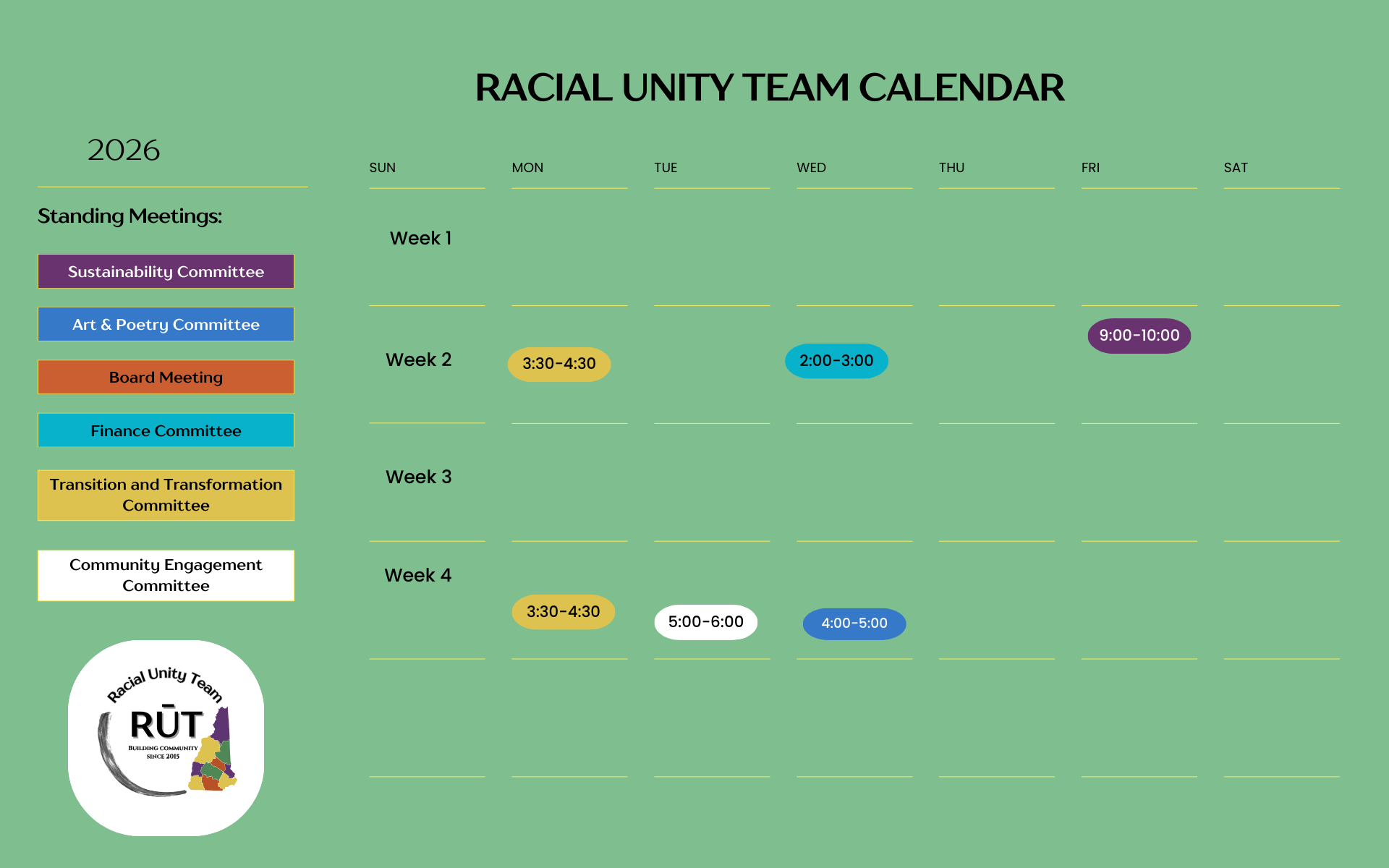Image resolution: width=1389 pixels, height=868 pixels.
Task: Click Week 2 Monday 3:30-4:30 meeting
Action: point(558,364)
